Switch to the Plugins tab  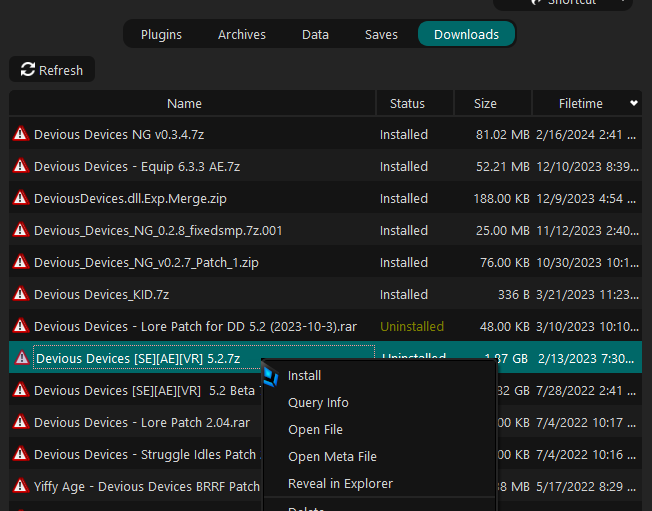click(161, 34)
